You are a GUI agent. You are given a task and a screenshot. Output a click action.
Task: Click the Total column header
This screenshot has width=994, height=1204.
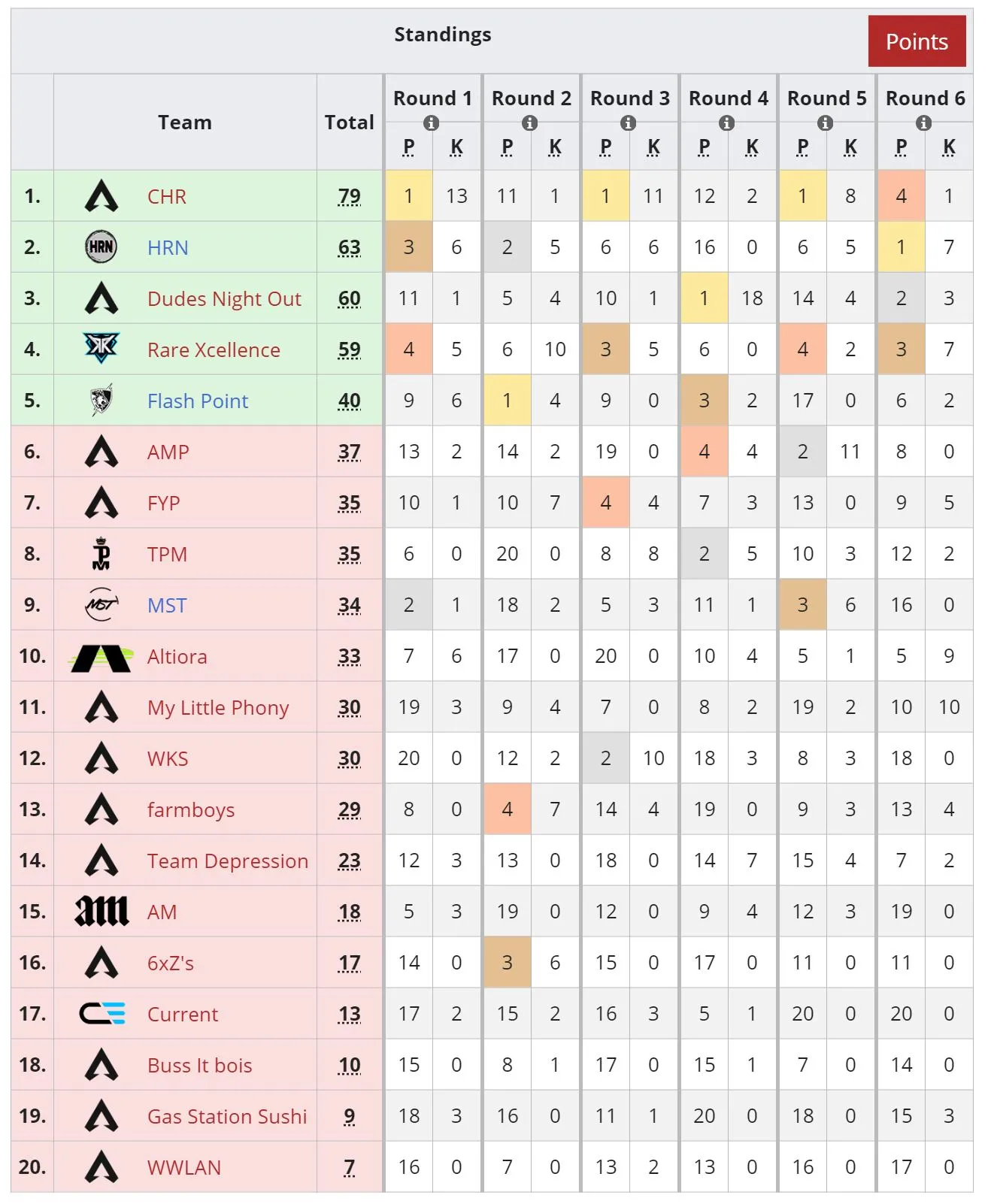pos(349,123)
